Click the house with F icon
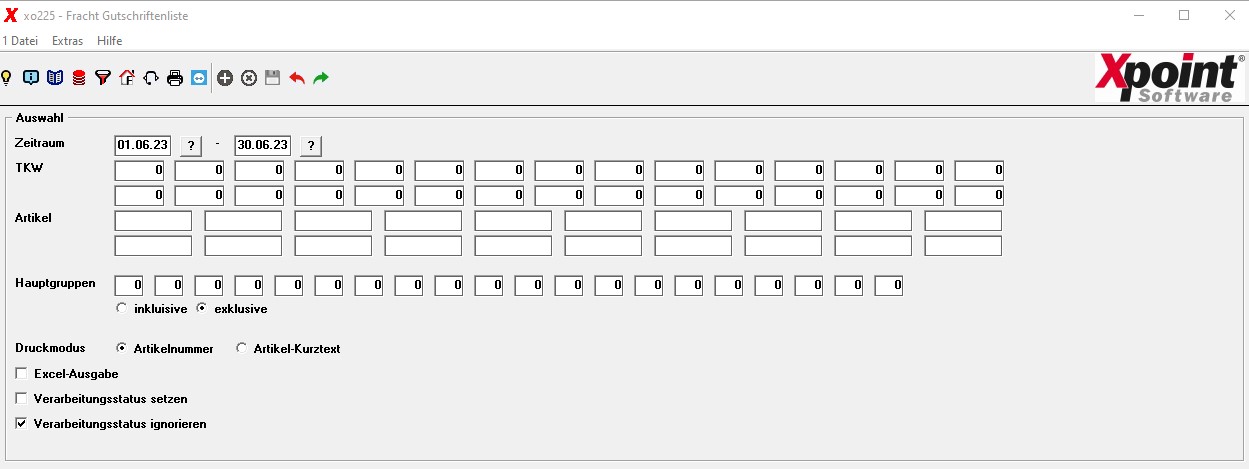The image size is (1249, 469). pyautogui.click(x=127, y=78)
